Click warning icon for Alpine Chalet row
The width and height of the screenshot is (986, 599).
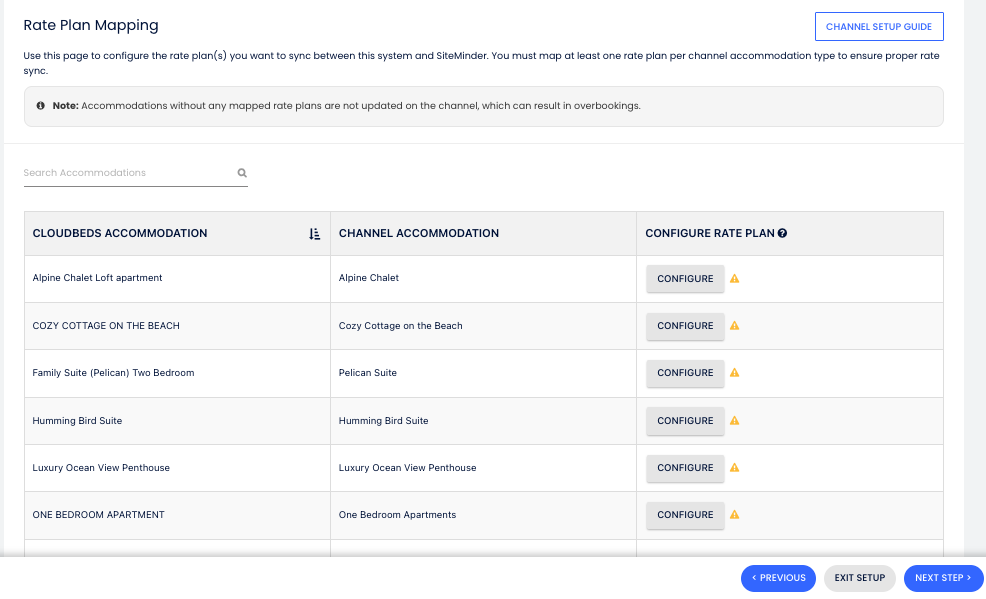point(735,279)
